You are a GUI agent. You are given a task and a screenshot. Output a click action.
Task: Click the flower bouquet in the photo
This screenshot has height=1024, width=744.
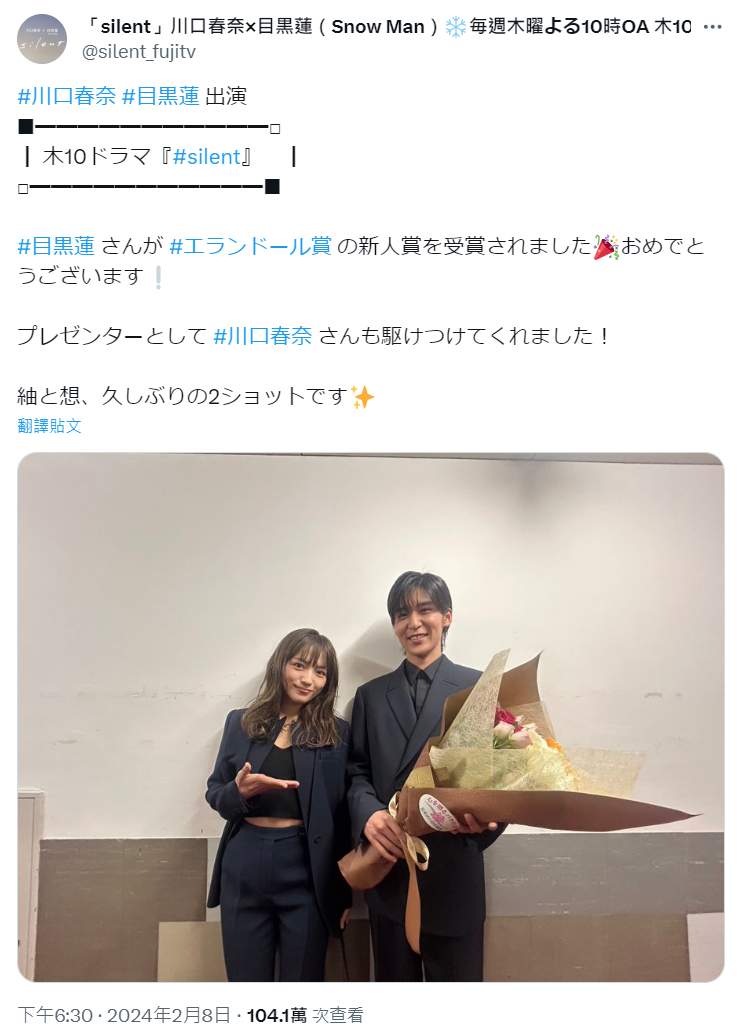[516, 778]
